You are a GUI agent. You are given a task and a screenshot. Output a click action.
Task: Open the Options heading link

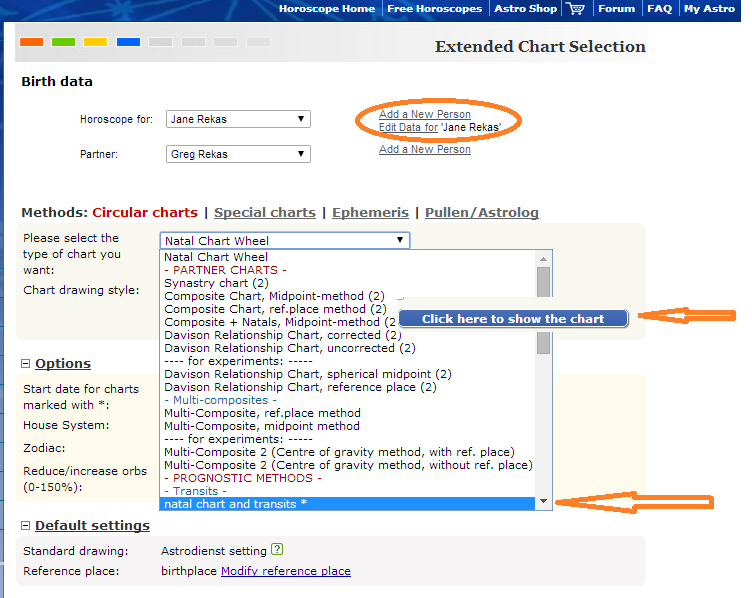pos(63,363)
